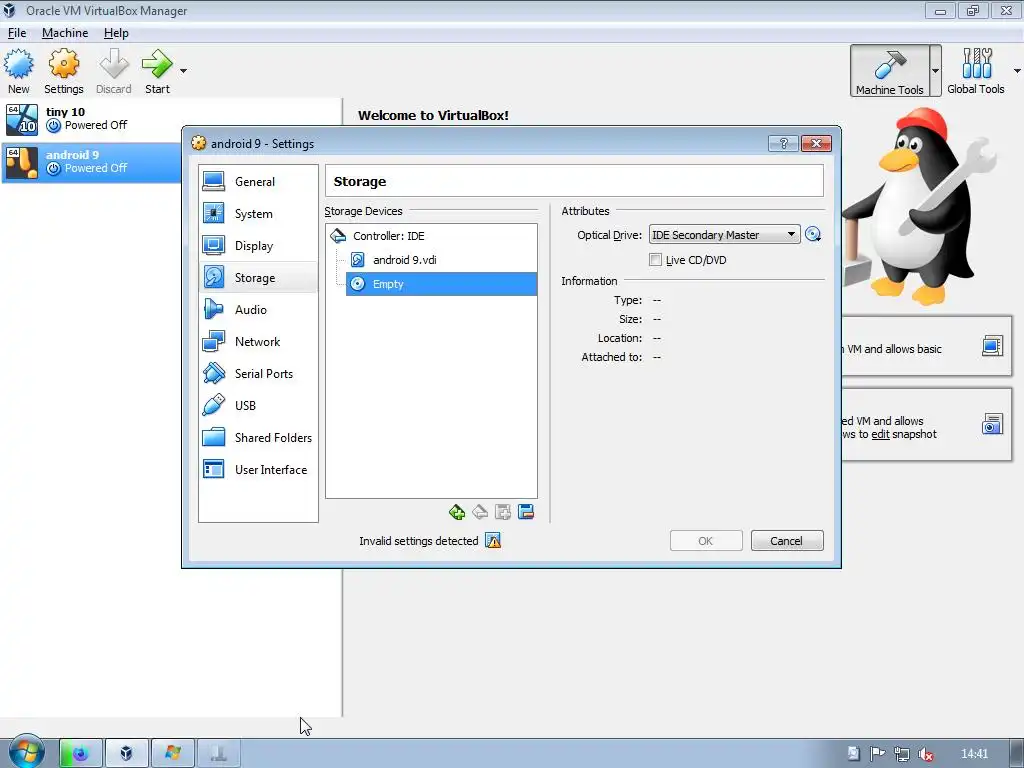Click the muted volume tray icon
The image size is (1024, 768).
925,754
